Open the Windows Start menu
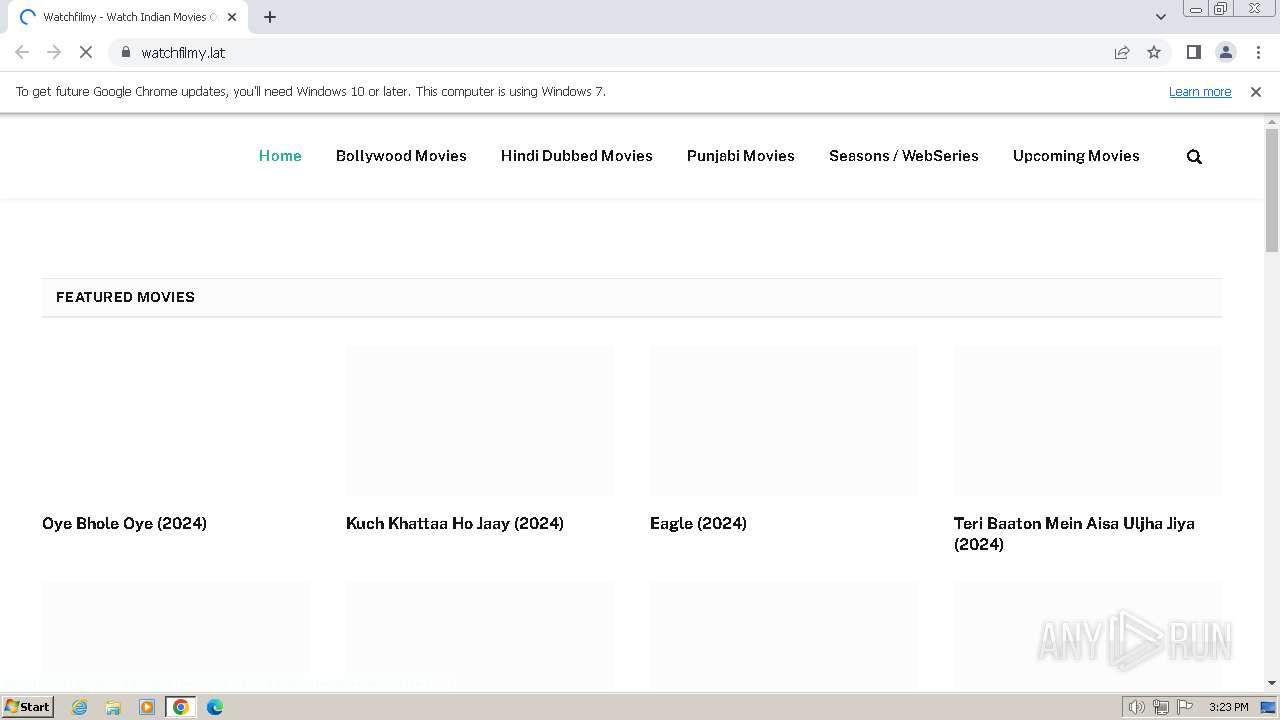Viewport: 1280px width, 720px height. coord(27,707)
